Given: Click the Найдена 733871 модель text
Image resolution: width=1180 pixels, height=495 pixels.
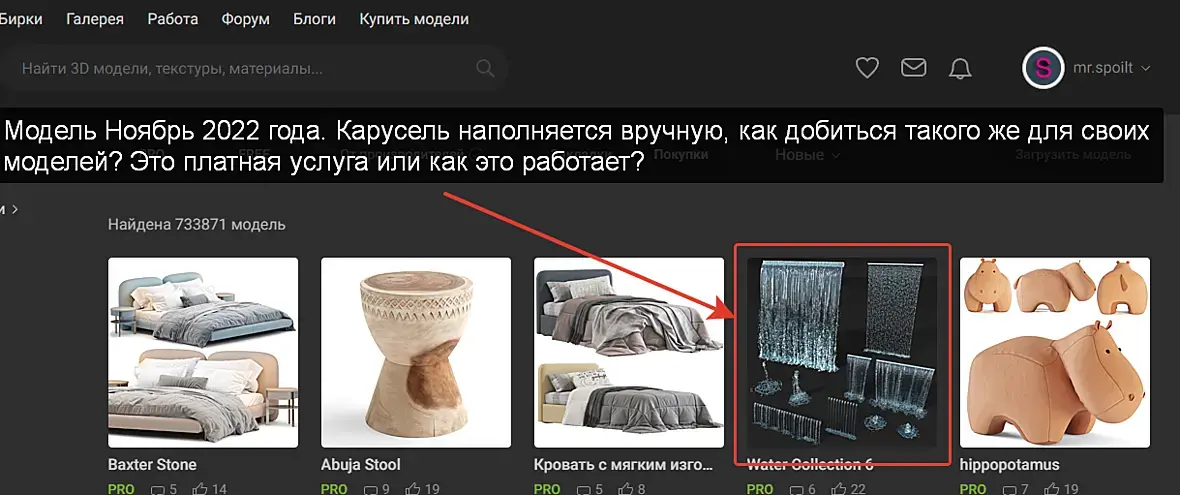Looking at the screenshot, I should pyautogui.click(x=197, y=224).
